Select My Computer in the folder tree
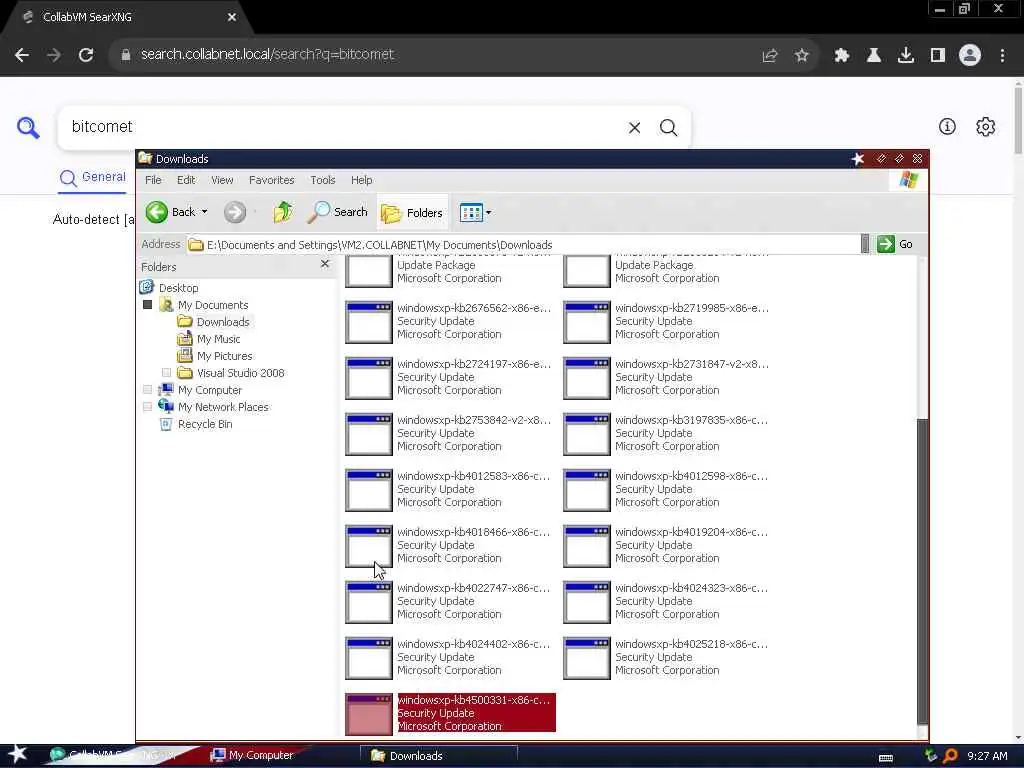Image resolution: width=1024 pixels, height=768 pixels. (x=210, y=390)
